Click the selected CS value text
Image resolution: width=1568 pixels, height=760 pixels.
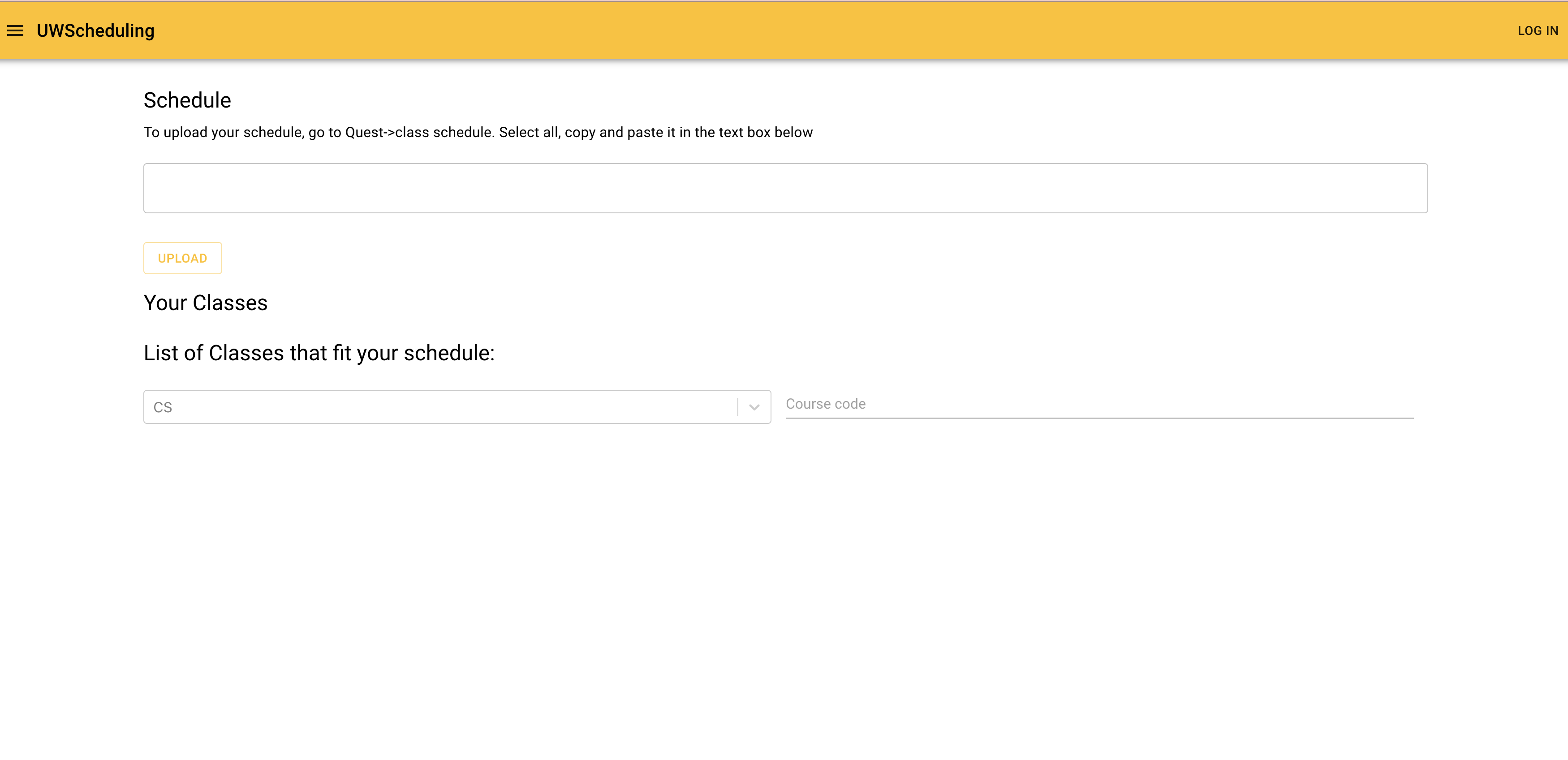click(163, 407)
